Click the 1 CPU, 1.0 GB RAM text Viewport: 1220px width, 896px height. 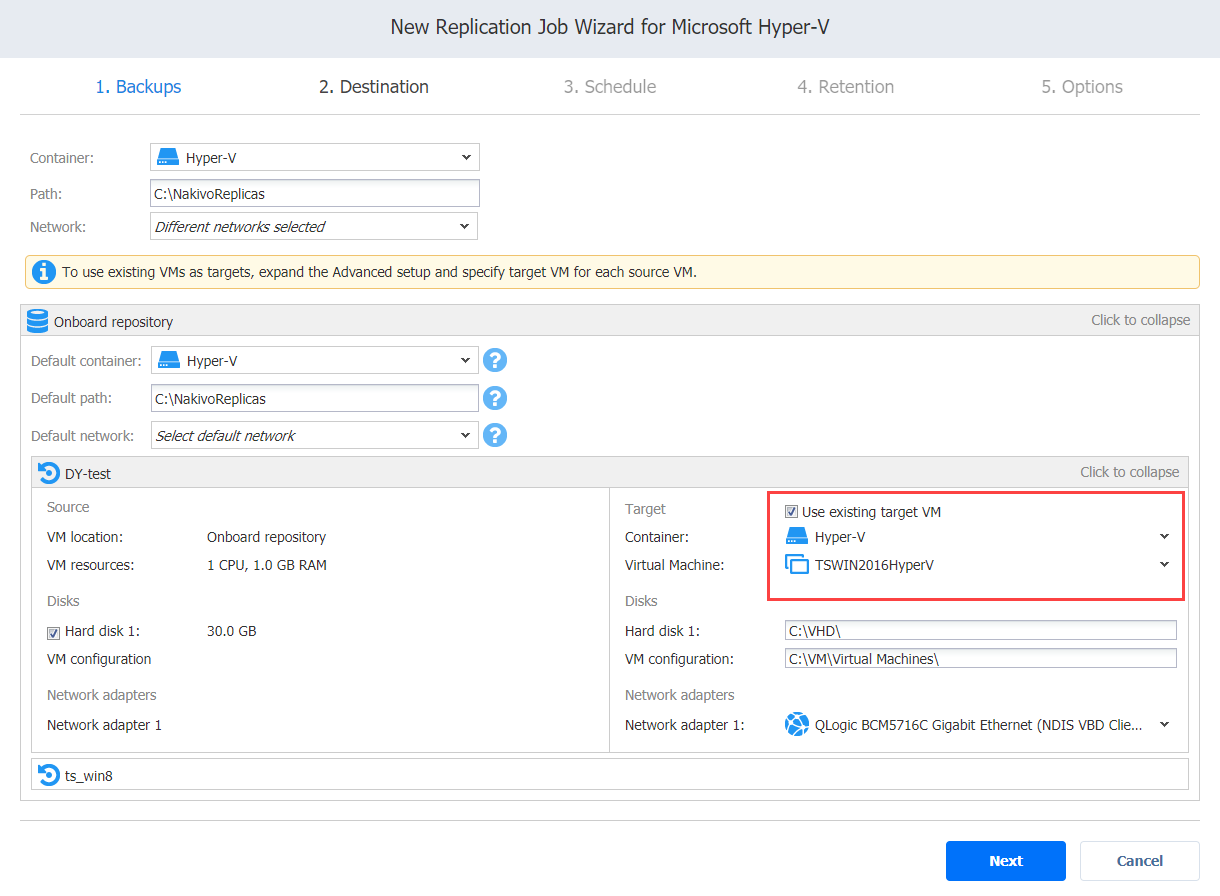pos(267,565)
